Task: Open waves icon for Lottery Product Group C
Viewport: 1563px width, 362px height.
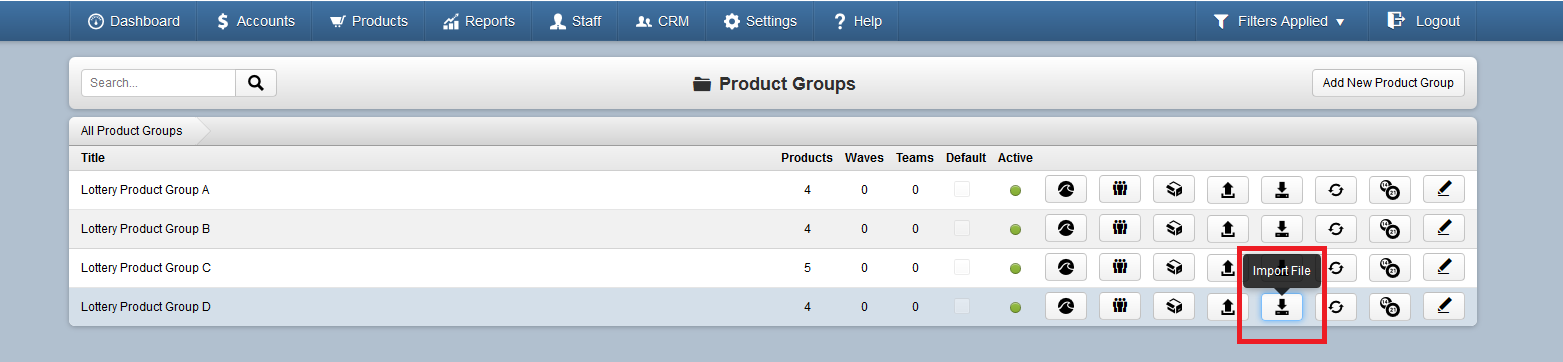Action: tap(1066, 267)
